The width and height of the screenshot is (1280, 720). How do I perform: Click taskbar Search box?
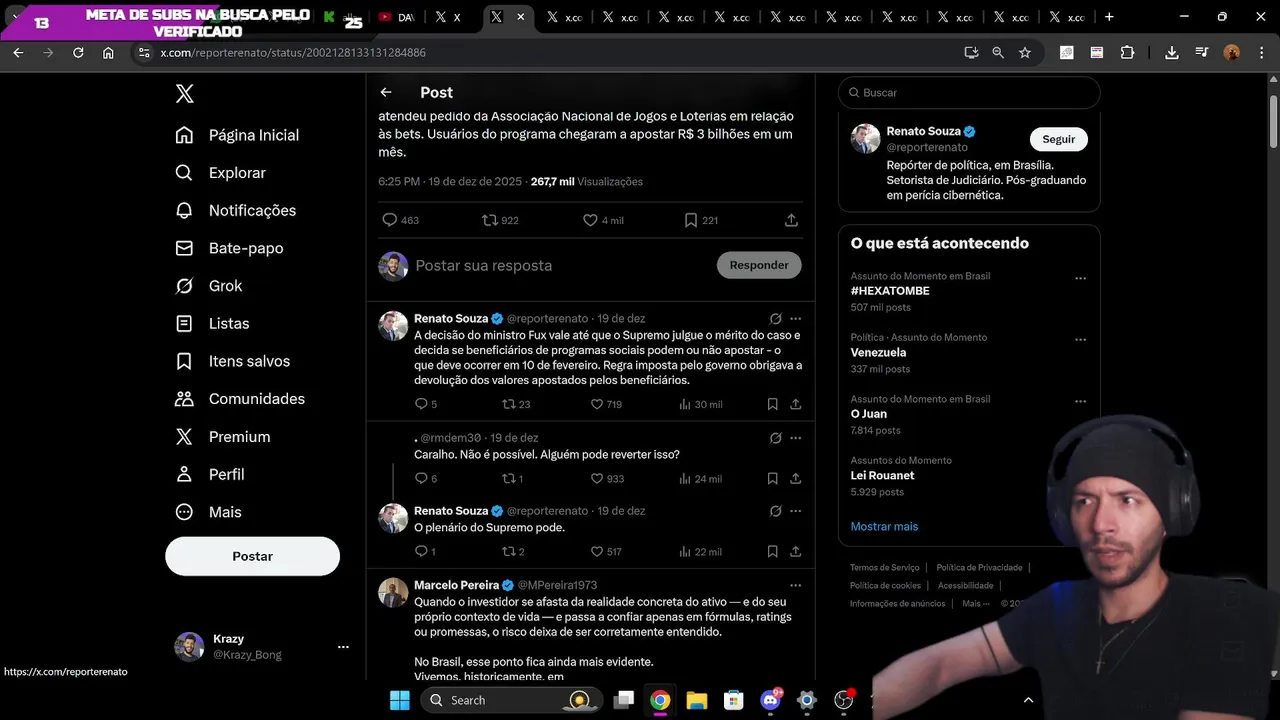point(512,700)
